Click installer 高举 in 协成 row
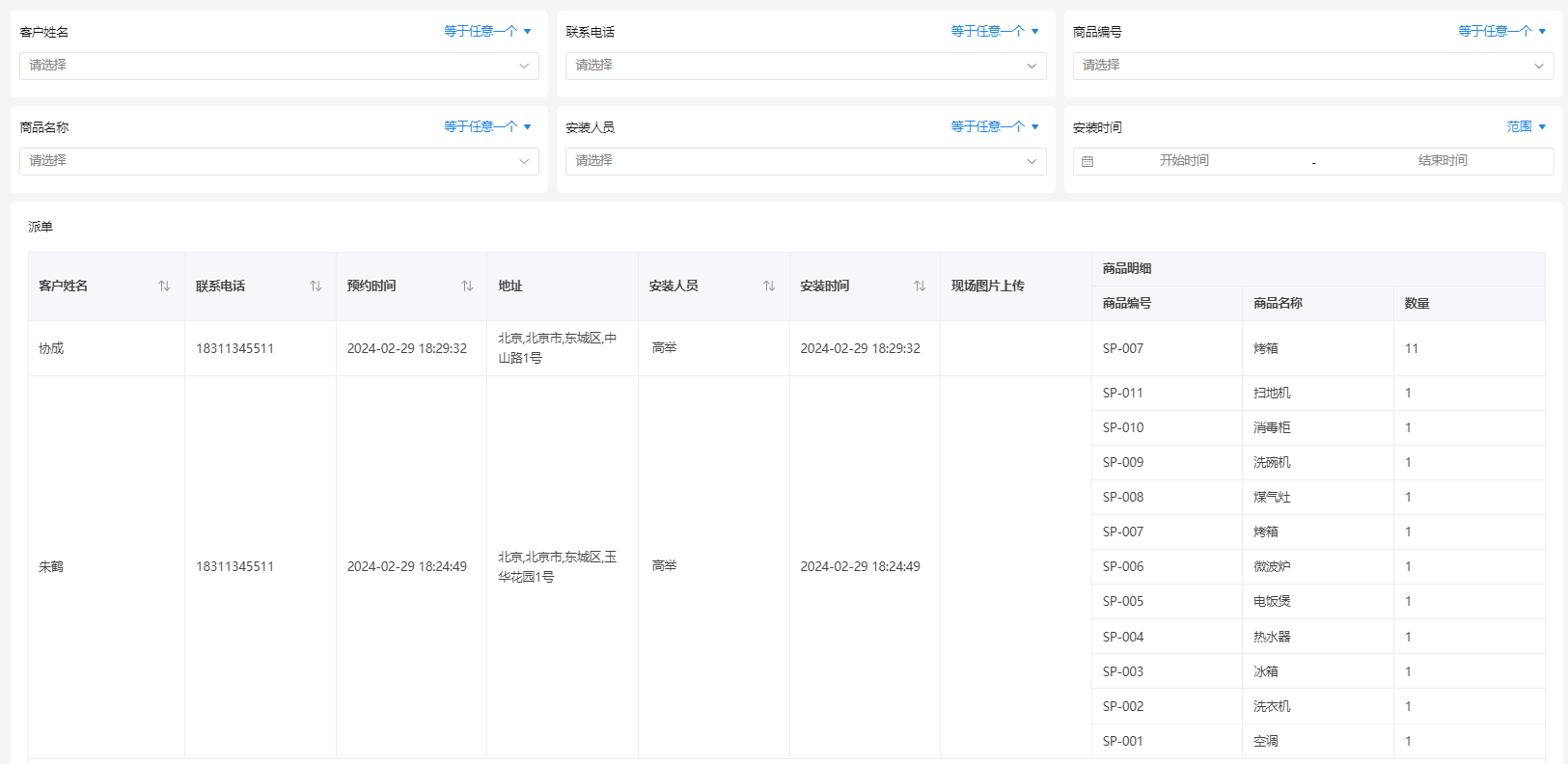The width and height of the screenshot is (1568, 764). [x=664, y=348]
